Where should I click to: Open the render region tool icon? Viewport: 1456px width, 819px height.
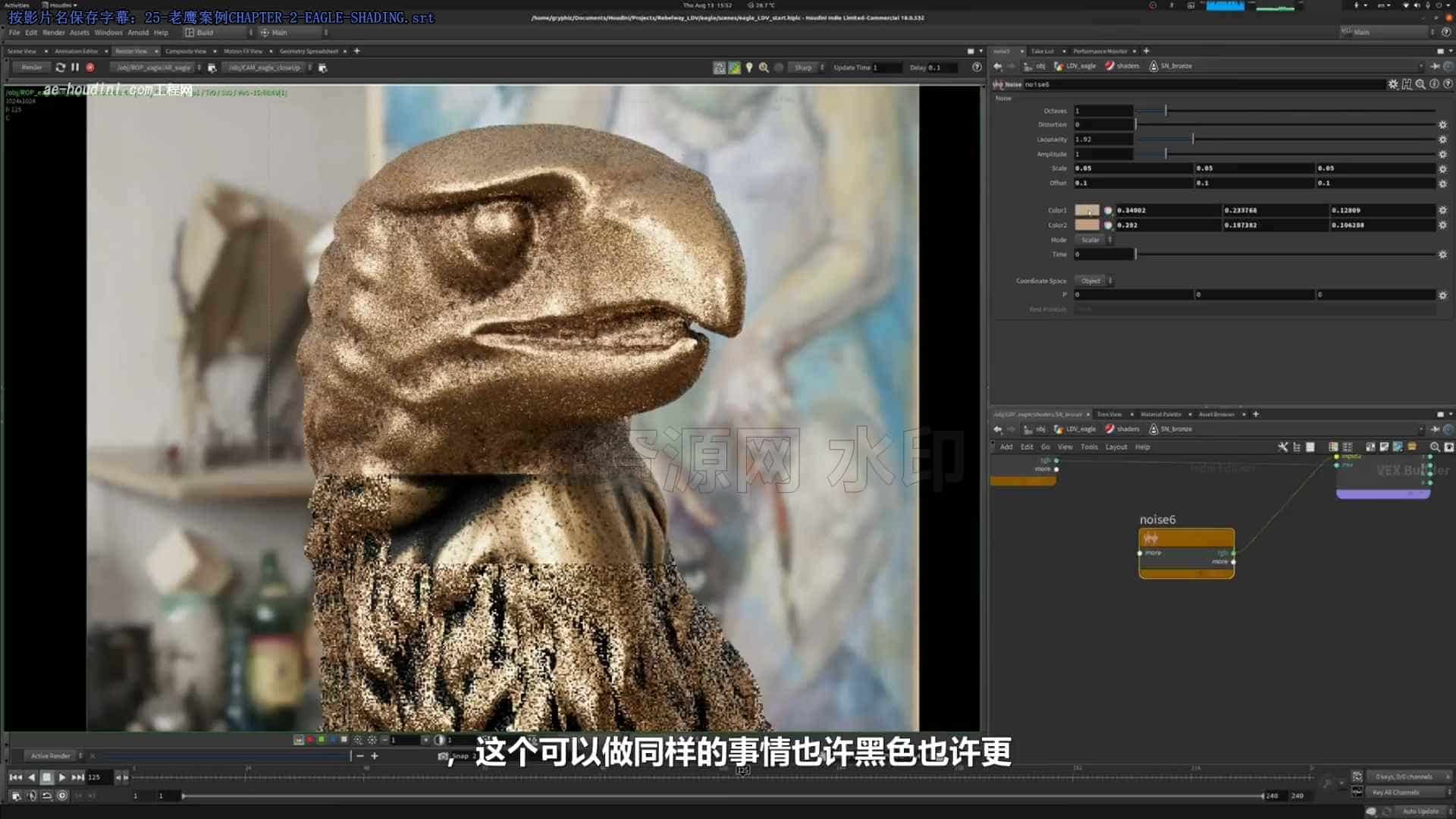[x=720, y=67]
